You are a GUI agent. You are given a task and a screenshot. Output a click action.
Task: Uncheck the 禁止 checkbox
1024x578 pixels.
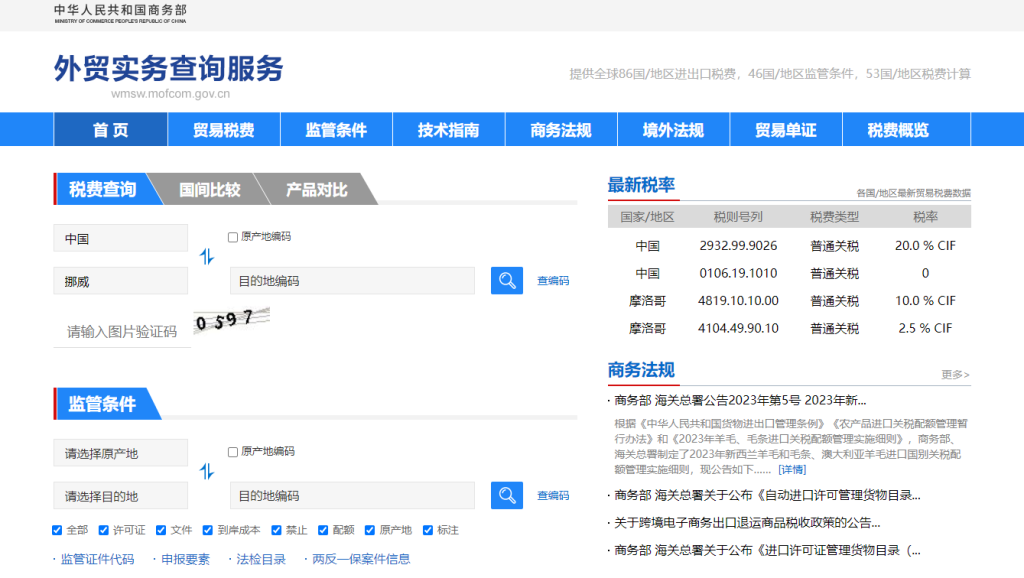pos(276,530)
